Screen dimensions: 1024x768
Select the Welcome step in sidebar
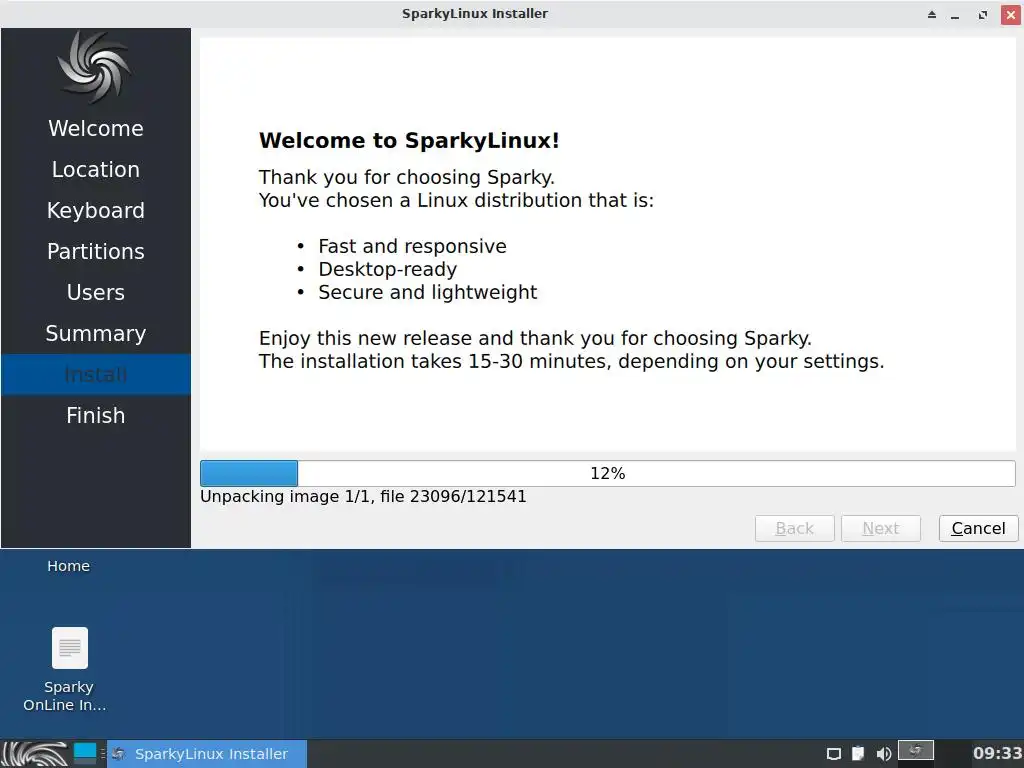click(x=96, y=128)
